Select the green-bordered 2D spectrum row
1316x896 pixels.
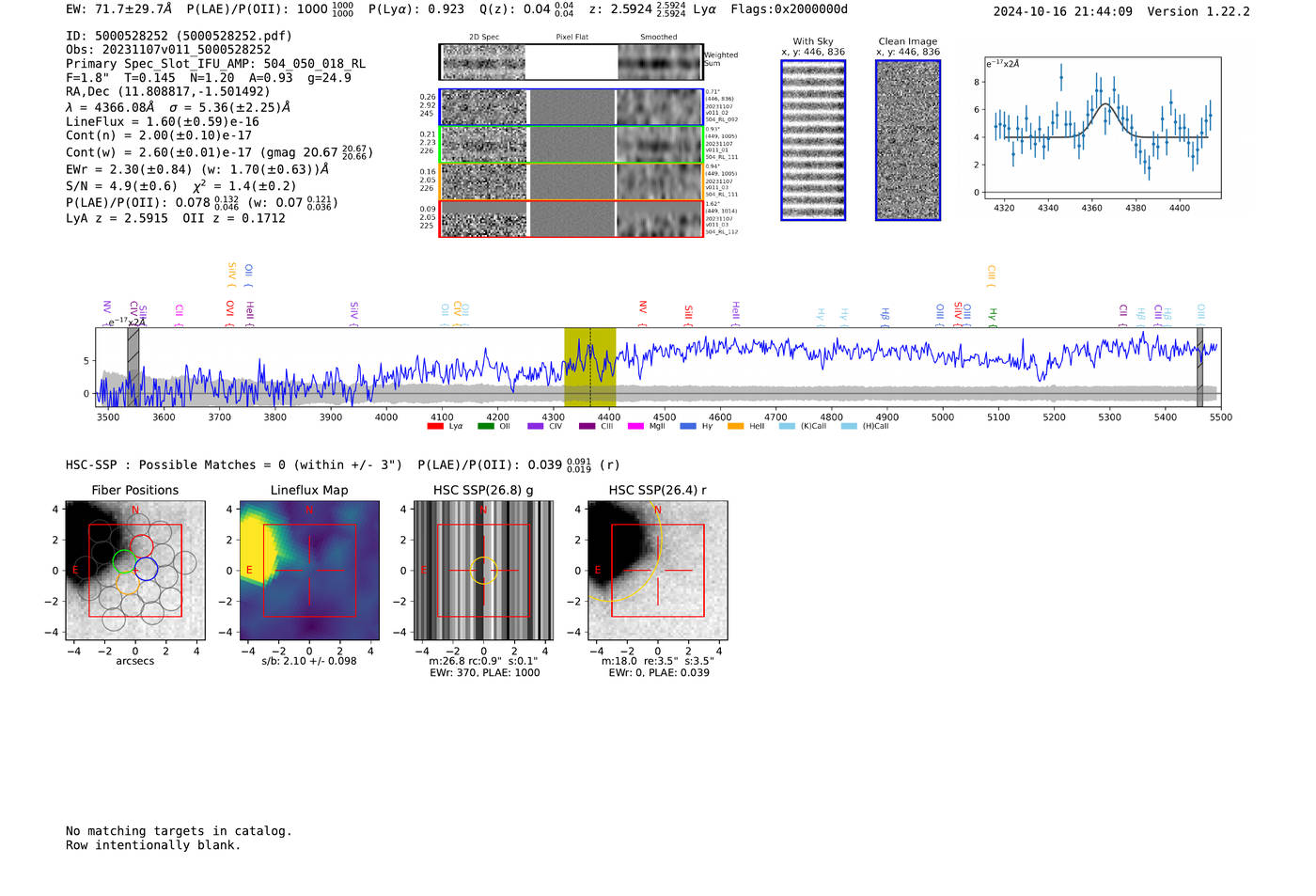(572, 145)
